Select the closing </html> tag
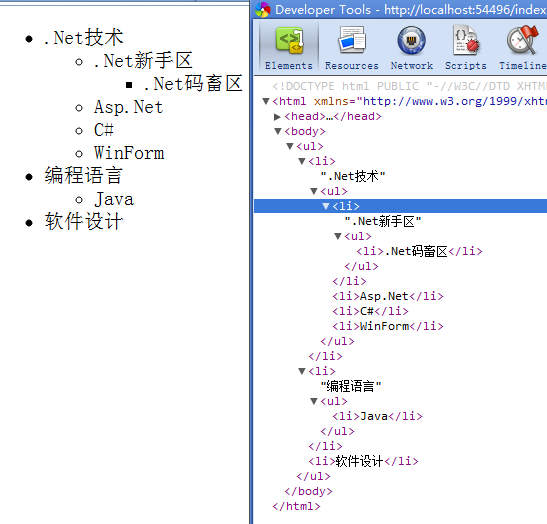This screenshot has height=524, width=547. point(296,506)
